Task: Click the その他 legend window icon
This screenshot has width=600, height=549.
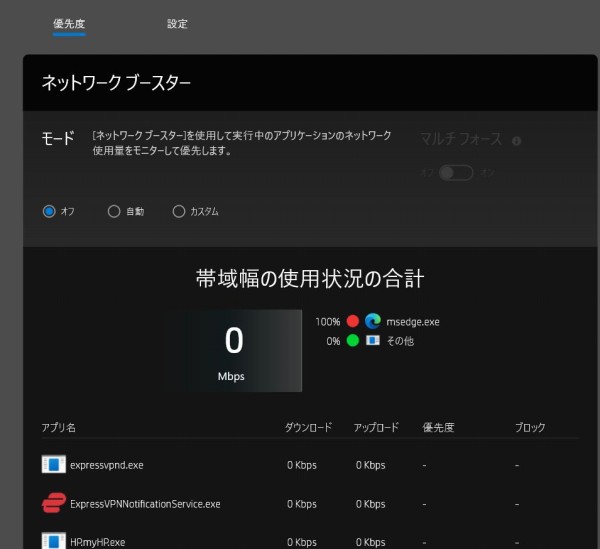Action: tap(373, 341)
